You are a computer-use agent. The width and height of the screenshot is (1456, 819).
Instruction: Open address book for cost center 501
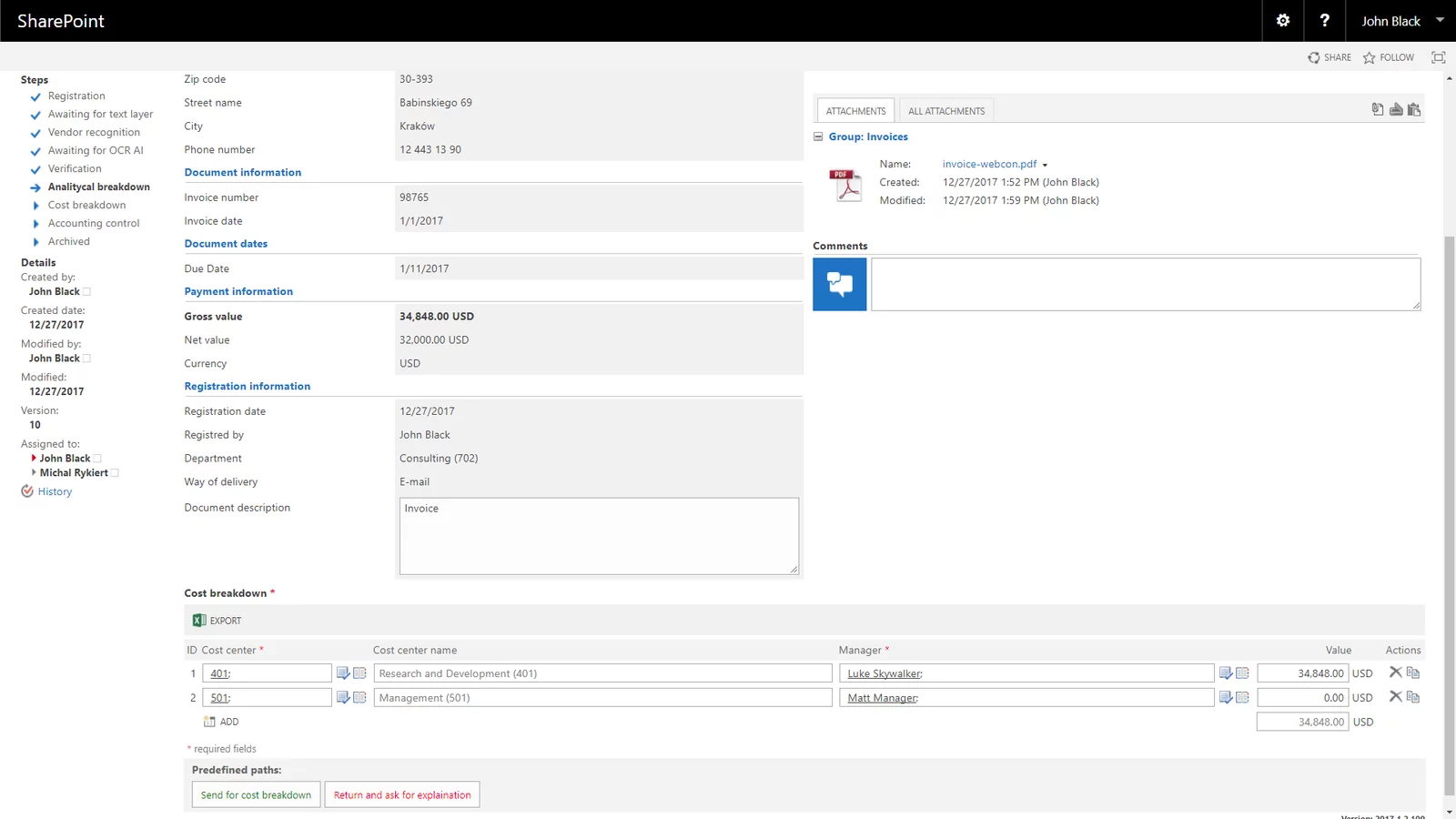(x=359, y=698)
